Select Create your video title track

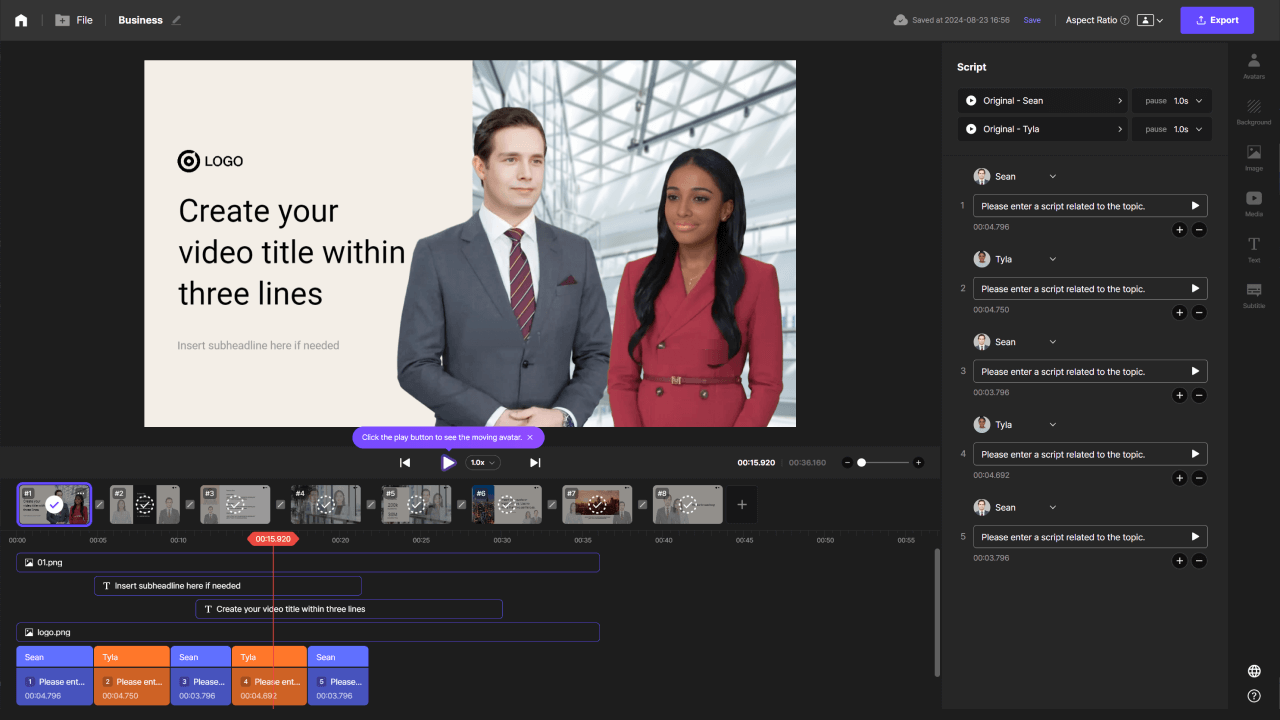(x=349, y=609)
